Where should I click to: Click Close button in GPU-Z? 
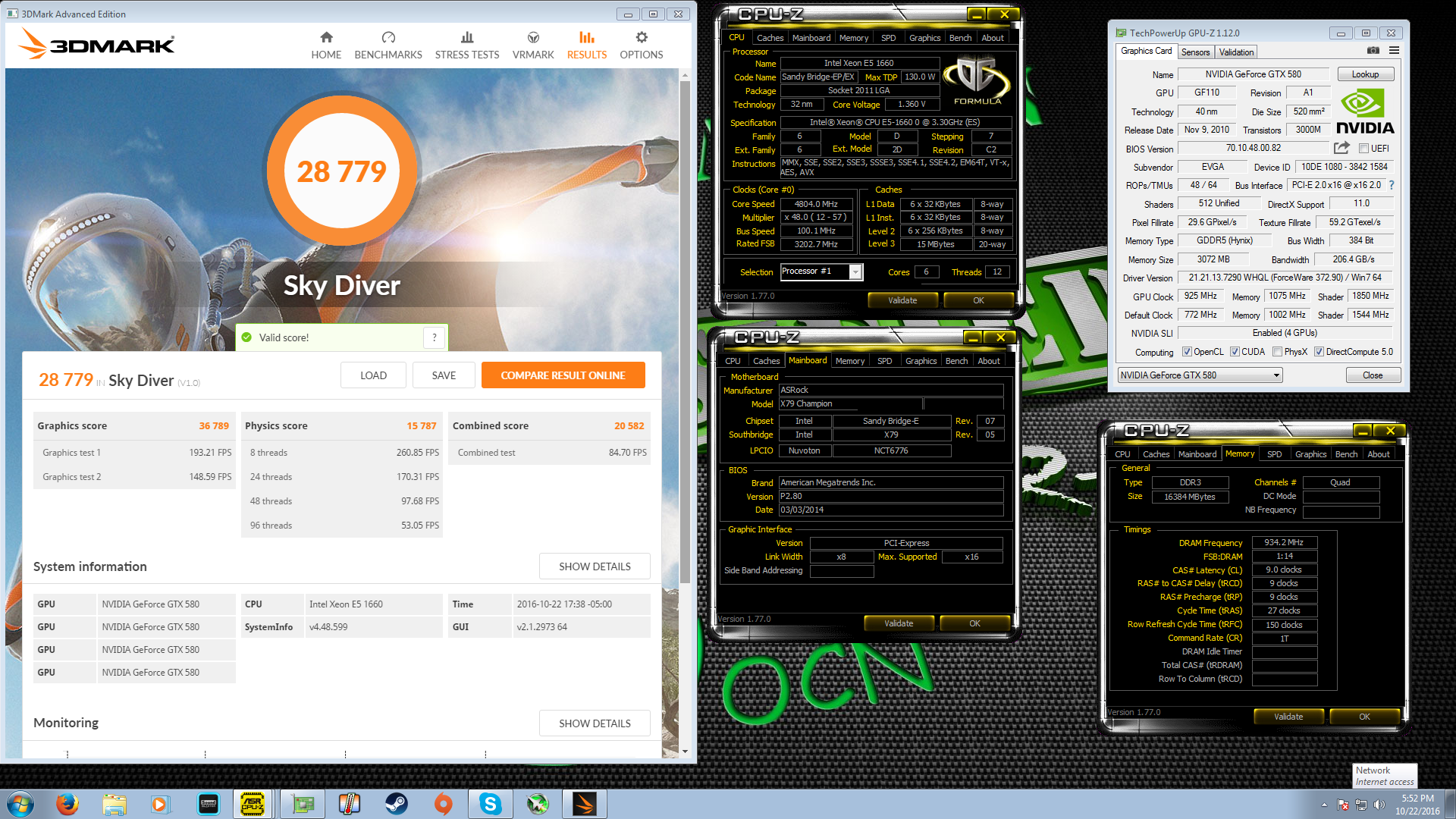1373,375
